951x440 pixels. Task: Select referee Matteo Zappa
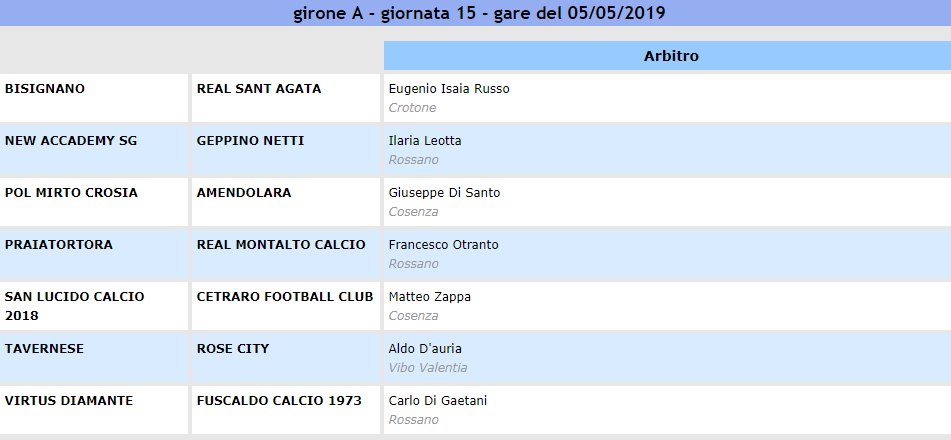(x=429, y=297)
